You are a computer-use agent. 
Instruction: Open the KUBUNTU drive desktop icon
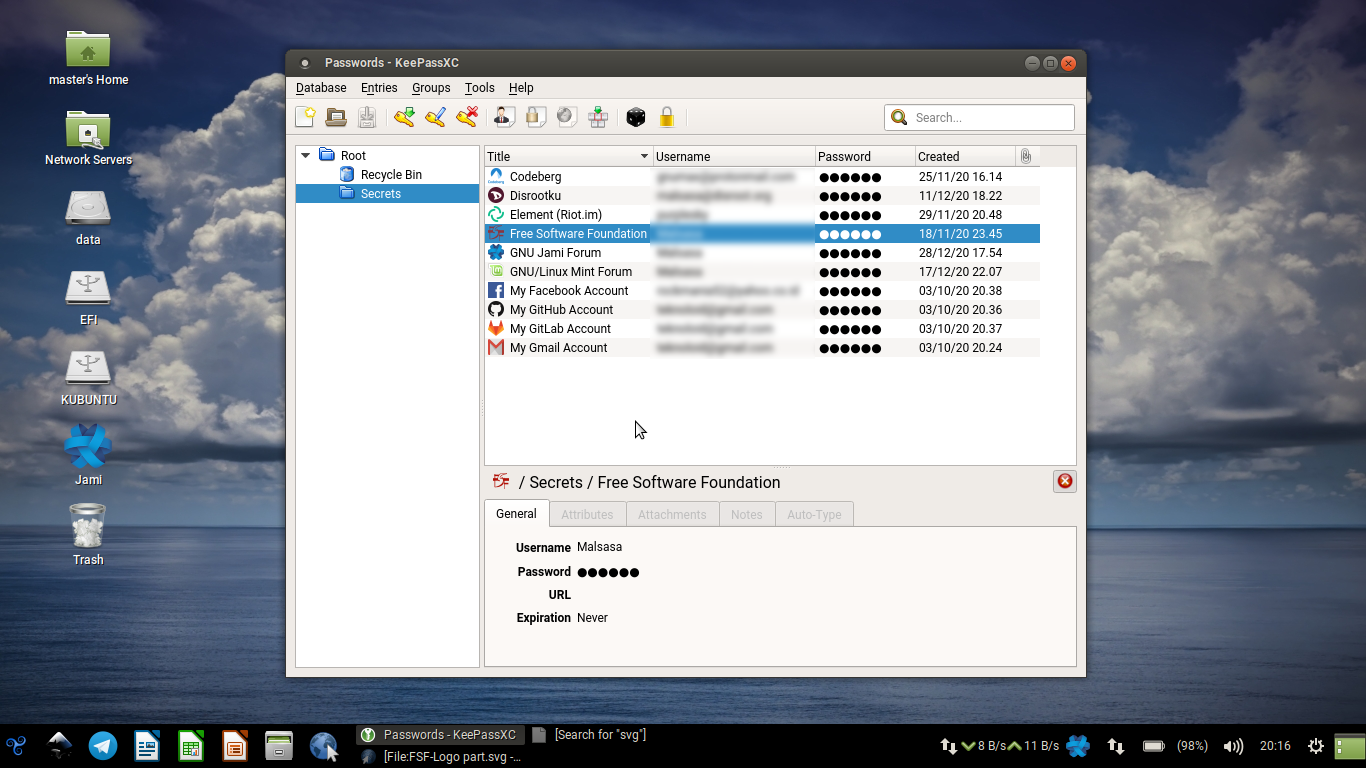88,378
